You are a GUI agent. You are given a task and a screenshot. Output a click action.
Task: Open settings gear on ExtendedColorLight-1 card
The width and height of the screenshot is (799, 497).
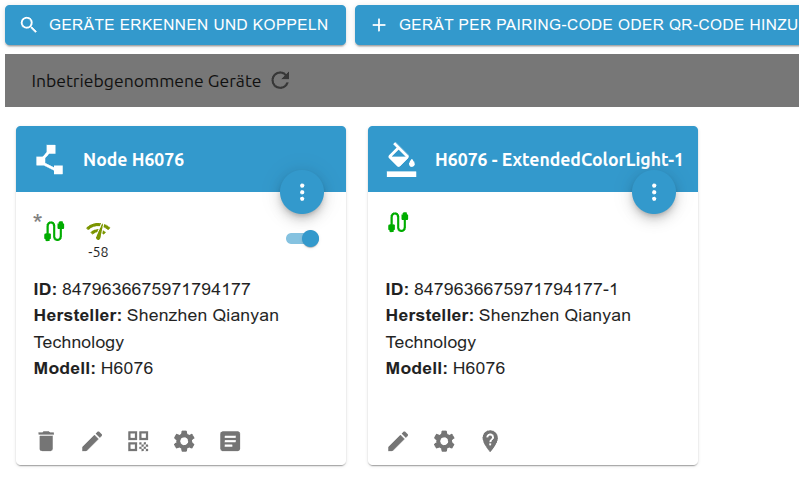click(444, 441)
